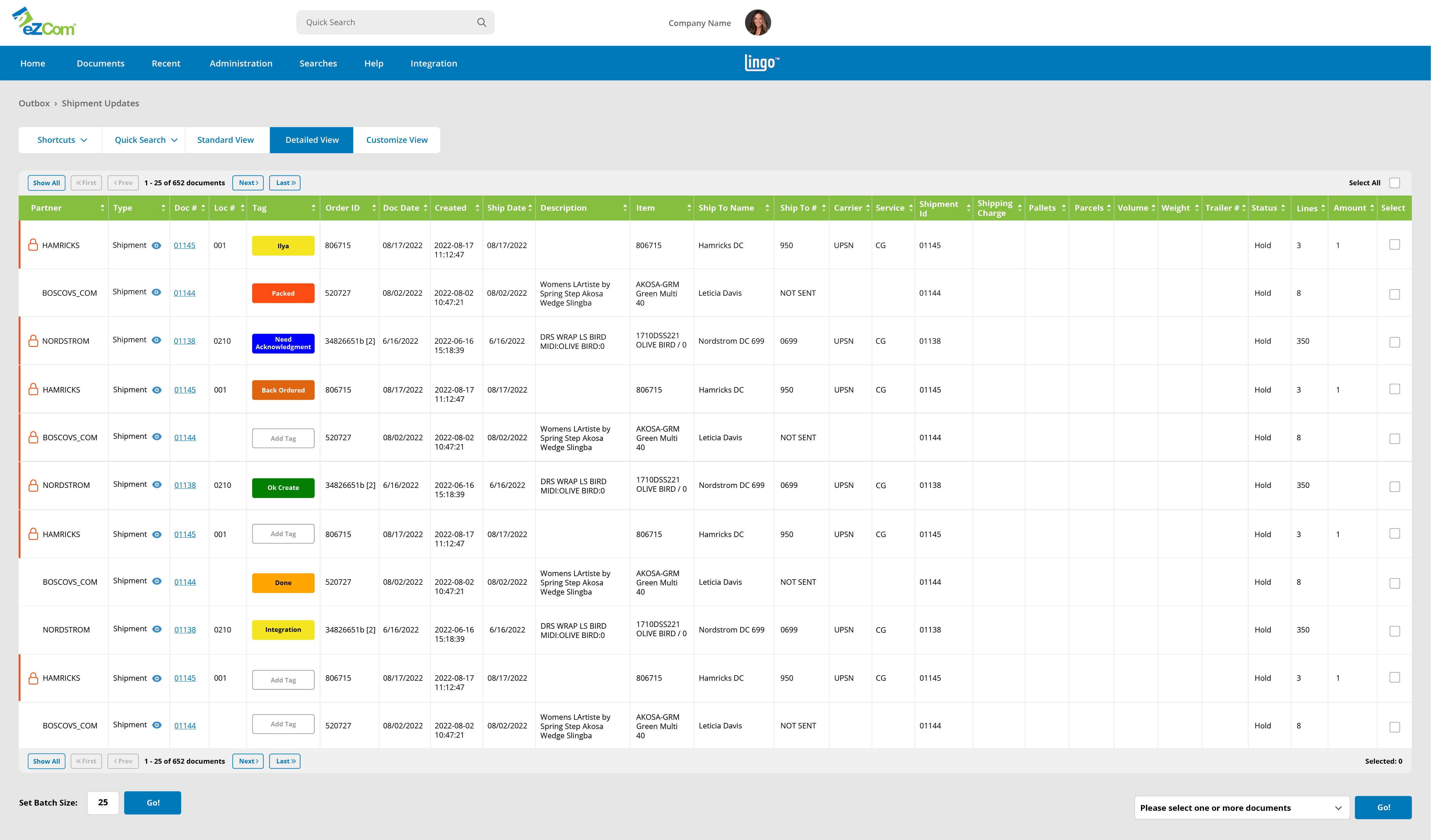Open document link 01138
Screen dimensions: 1431x840
point(184,341)
